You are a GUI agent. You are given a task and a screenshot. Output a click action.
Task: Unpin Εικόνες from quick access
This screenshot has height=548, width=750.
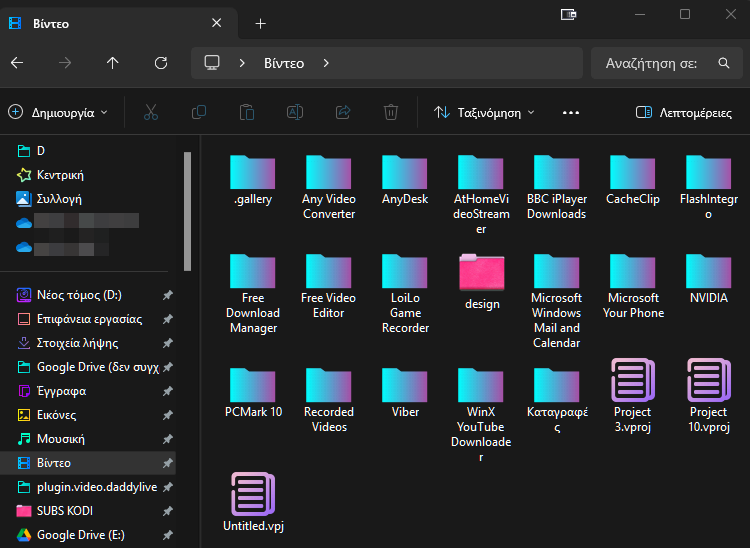coord(167,415)
